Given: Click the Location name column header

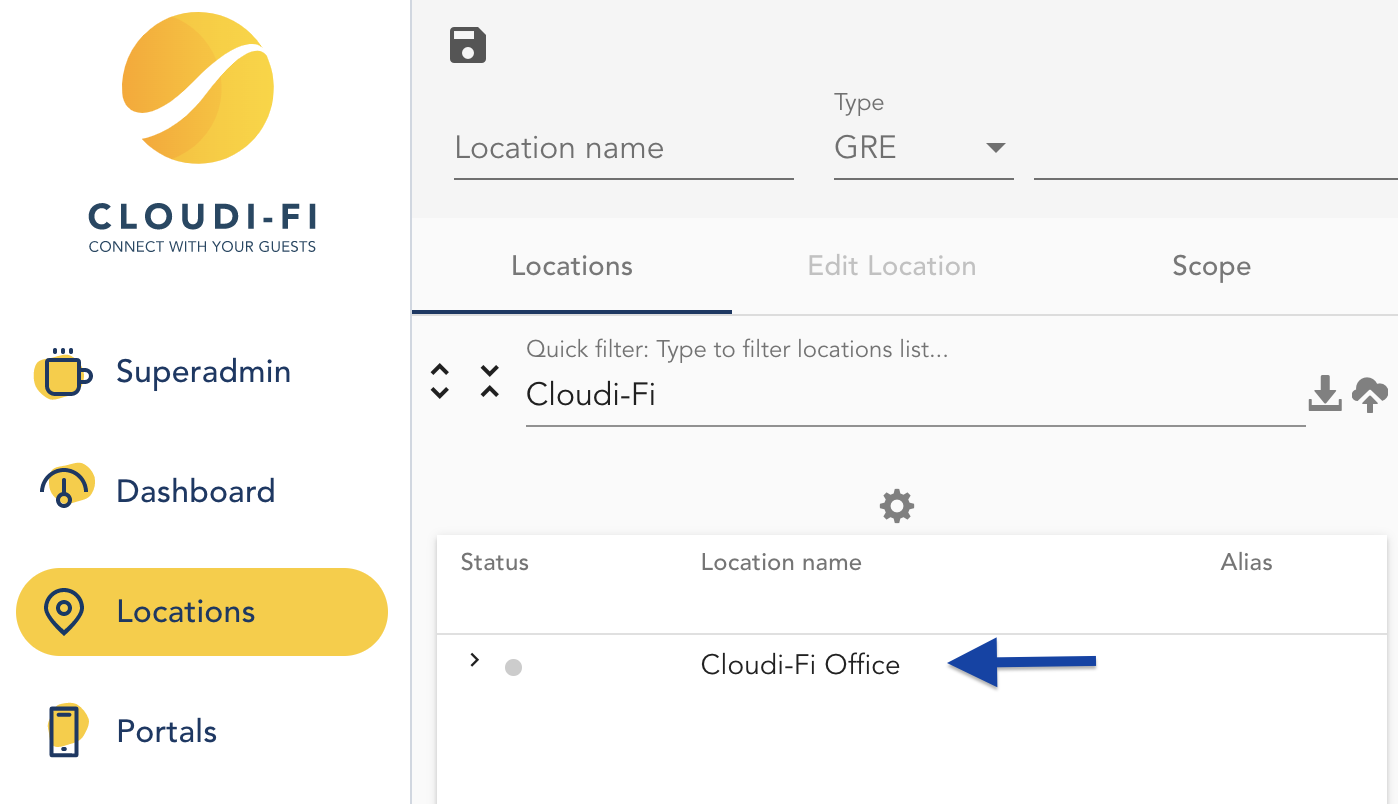Looking at the screenshot, I should tap(781, 562).
